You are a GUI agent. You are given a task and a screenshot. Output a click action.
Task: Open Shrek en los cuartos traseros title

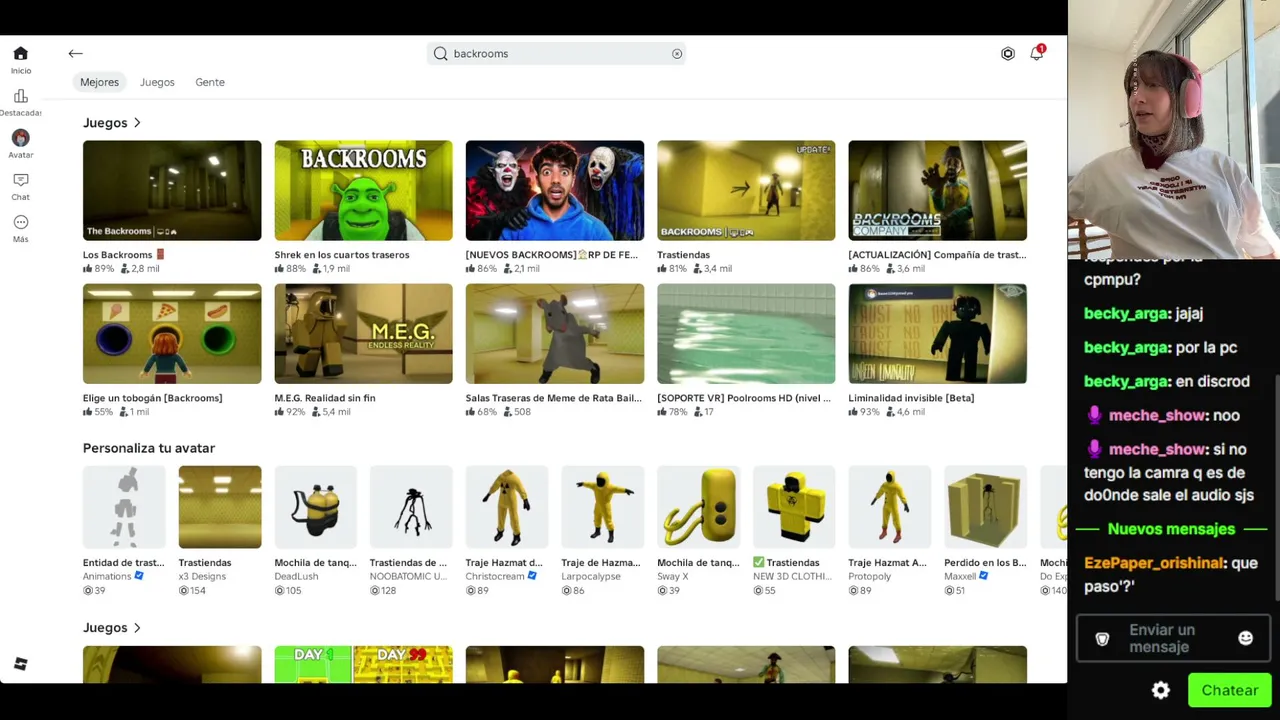[x=342, y=255]
